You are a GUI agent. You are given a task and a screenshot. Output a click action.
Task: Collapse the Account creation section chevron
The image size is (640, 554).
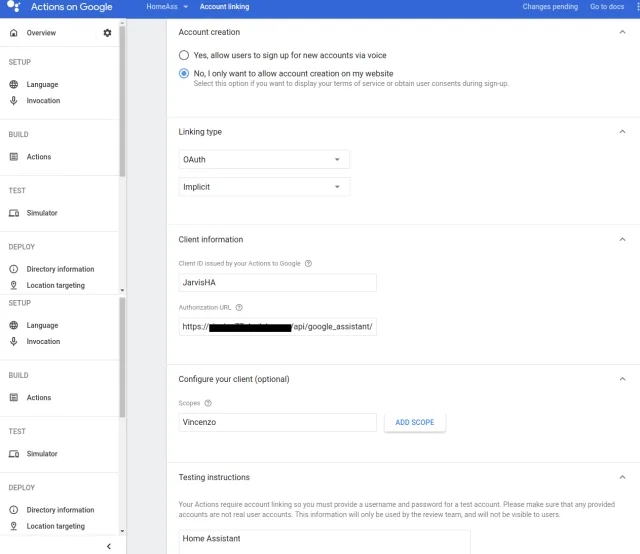pos(622,32)
